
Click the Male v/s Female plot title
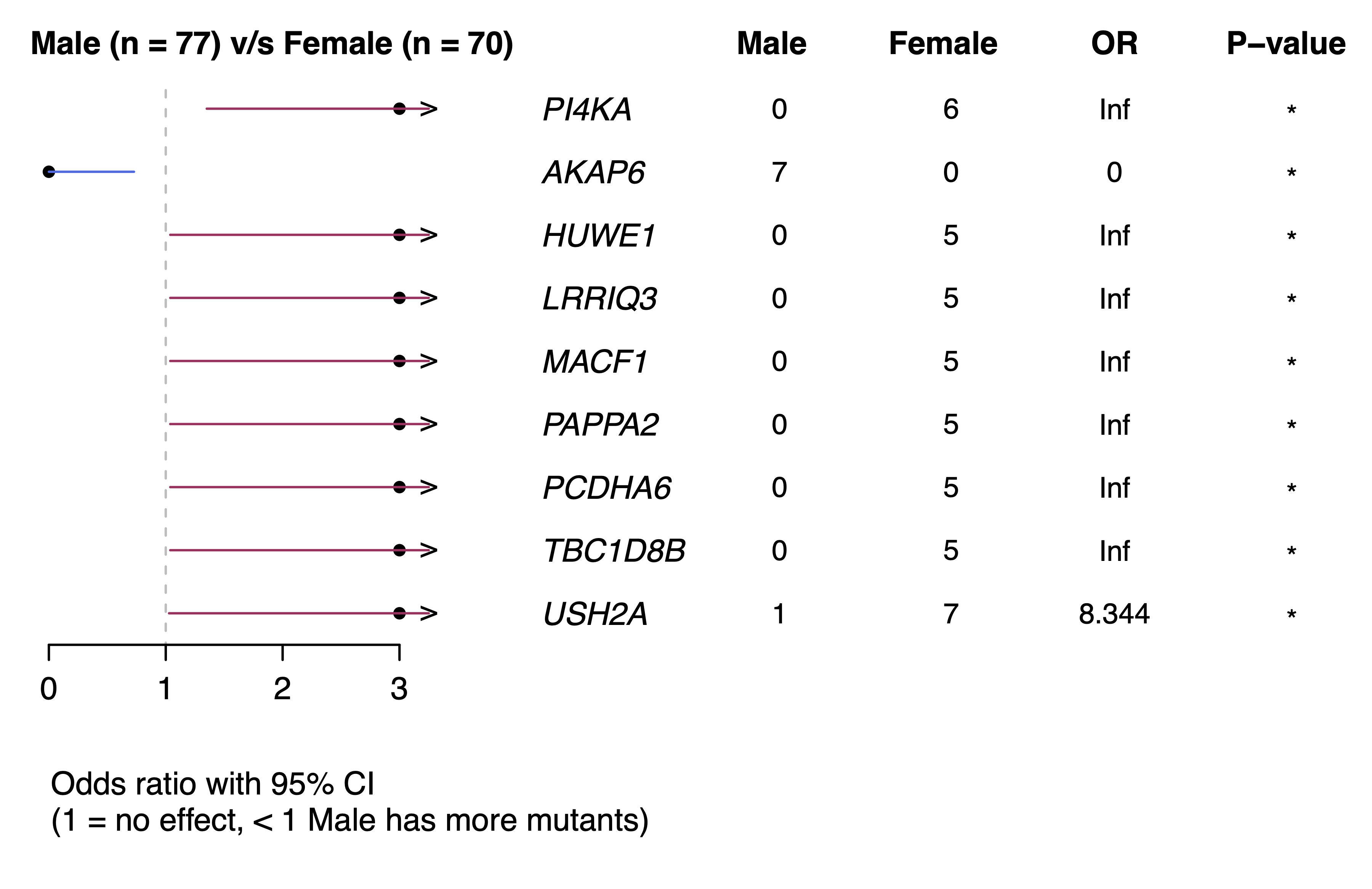click(x=271, y=44)
